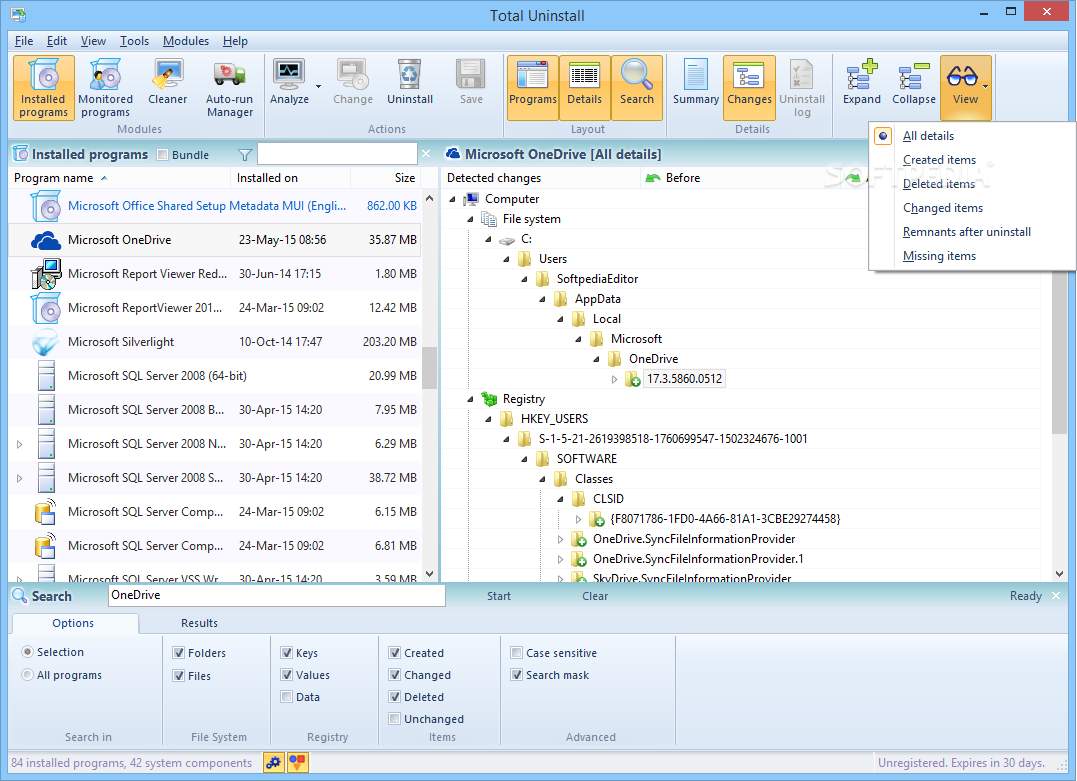Show the Changes details view

click(x=749, y=88)
